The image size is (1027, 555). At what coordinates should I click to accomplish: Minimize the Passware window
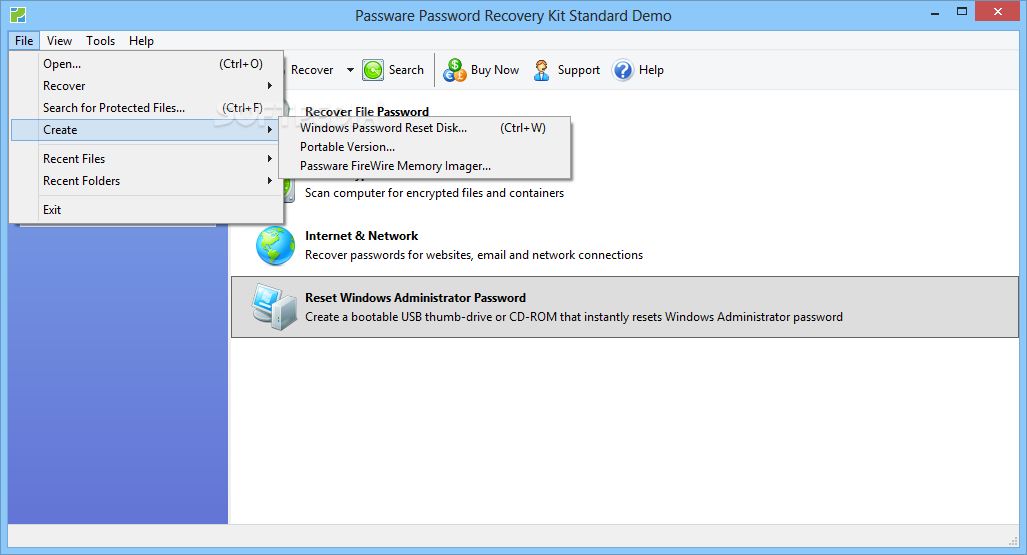(x=935, y=12)
